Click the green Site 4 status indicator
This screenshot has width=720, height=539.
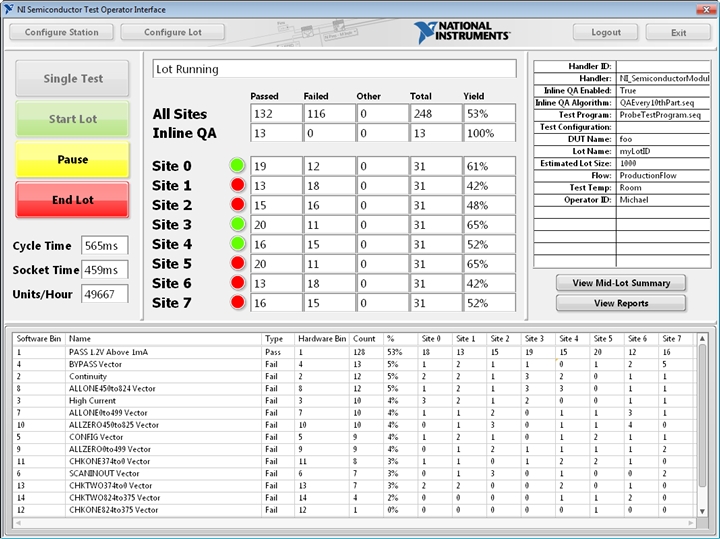(x=237, y=244)
